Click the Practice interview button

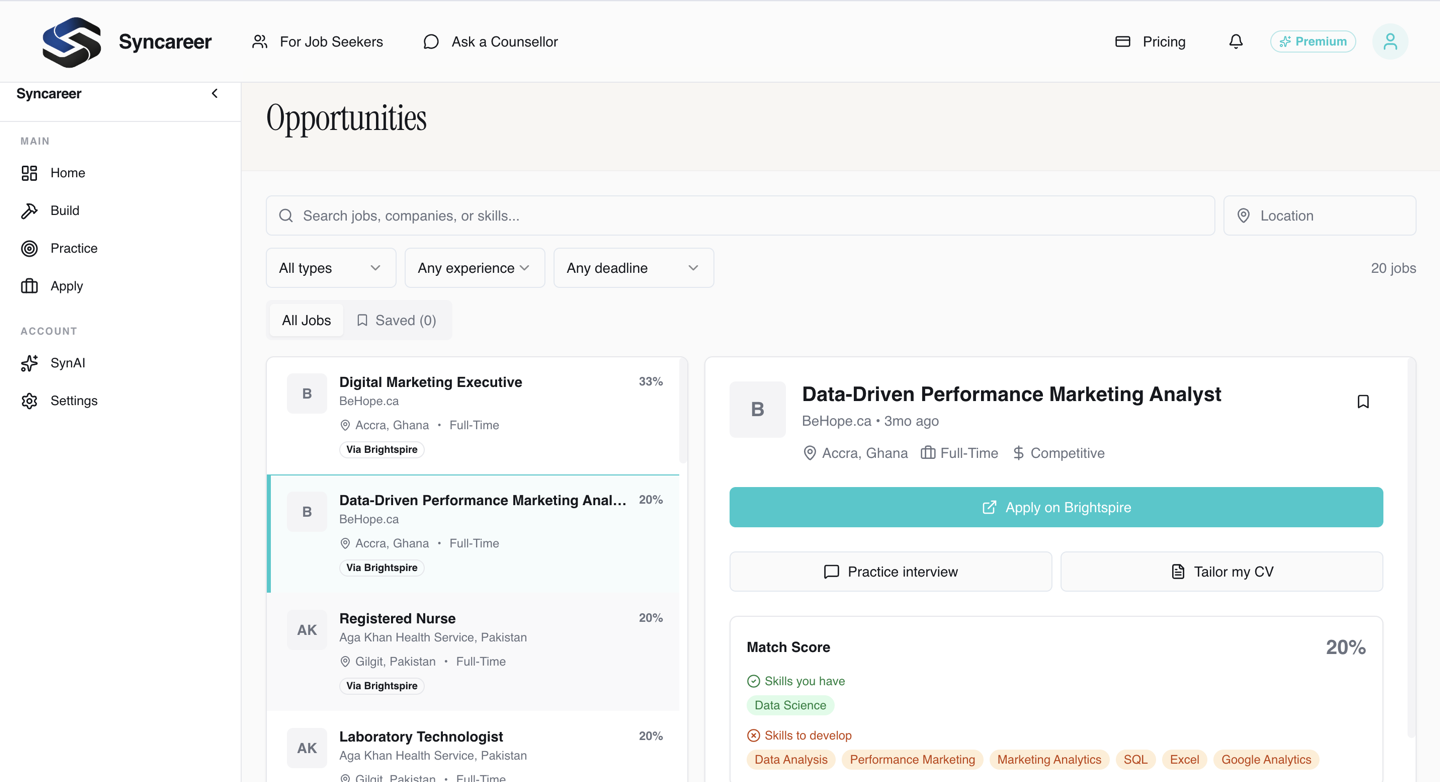click(x=891, y=572)
